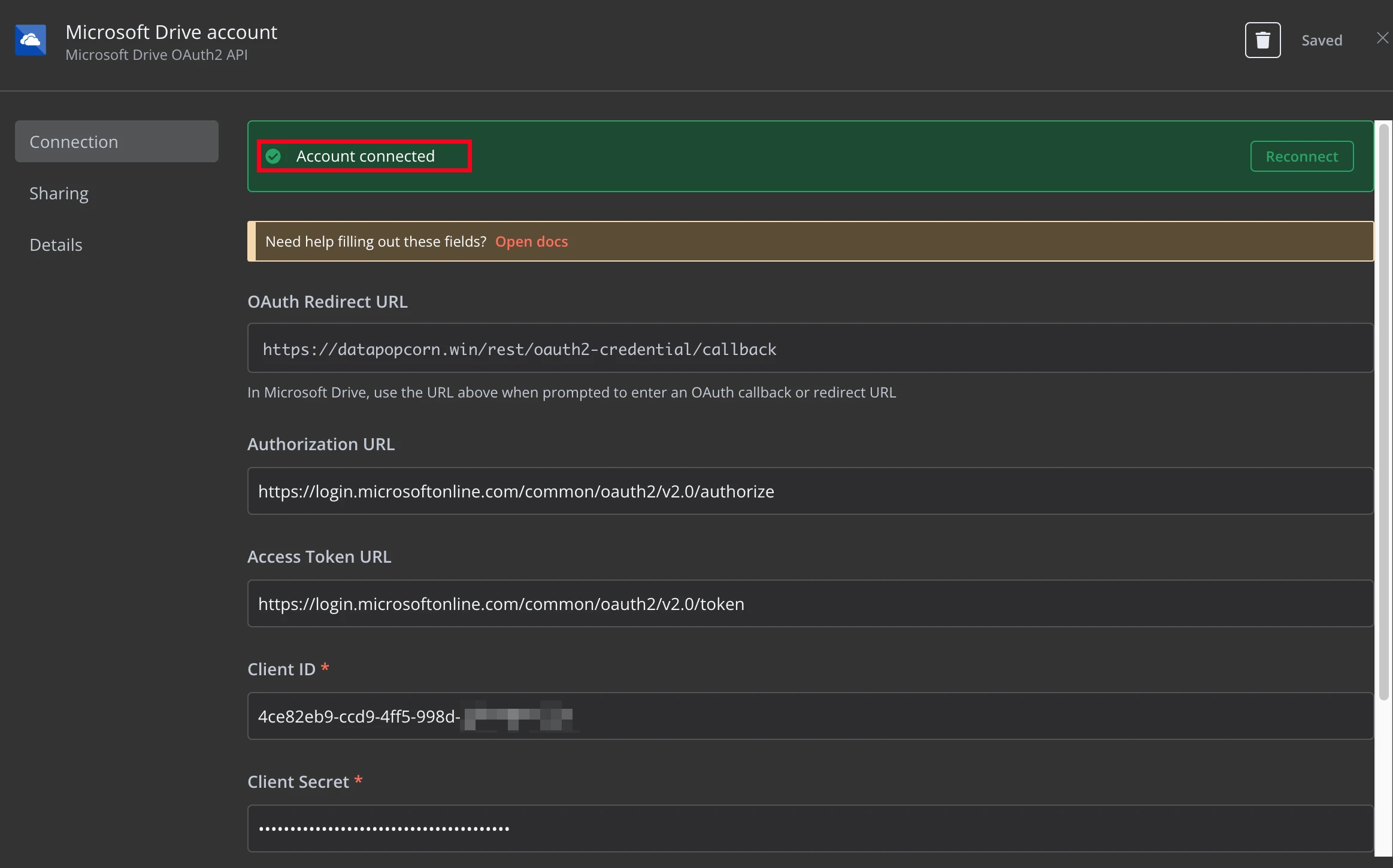Focus the Access Token URL input
Viewport: 1393px width, 868px height.
point(810,603)
